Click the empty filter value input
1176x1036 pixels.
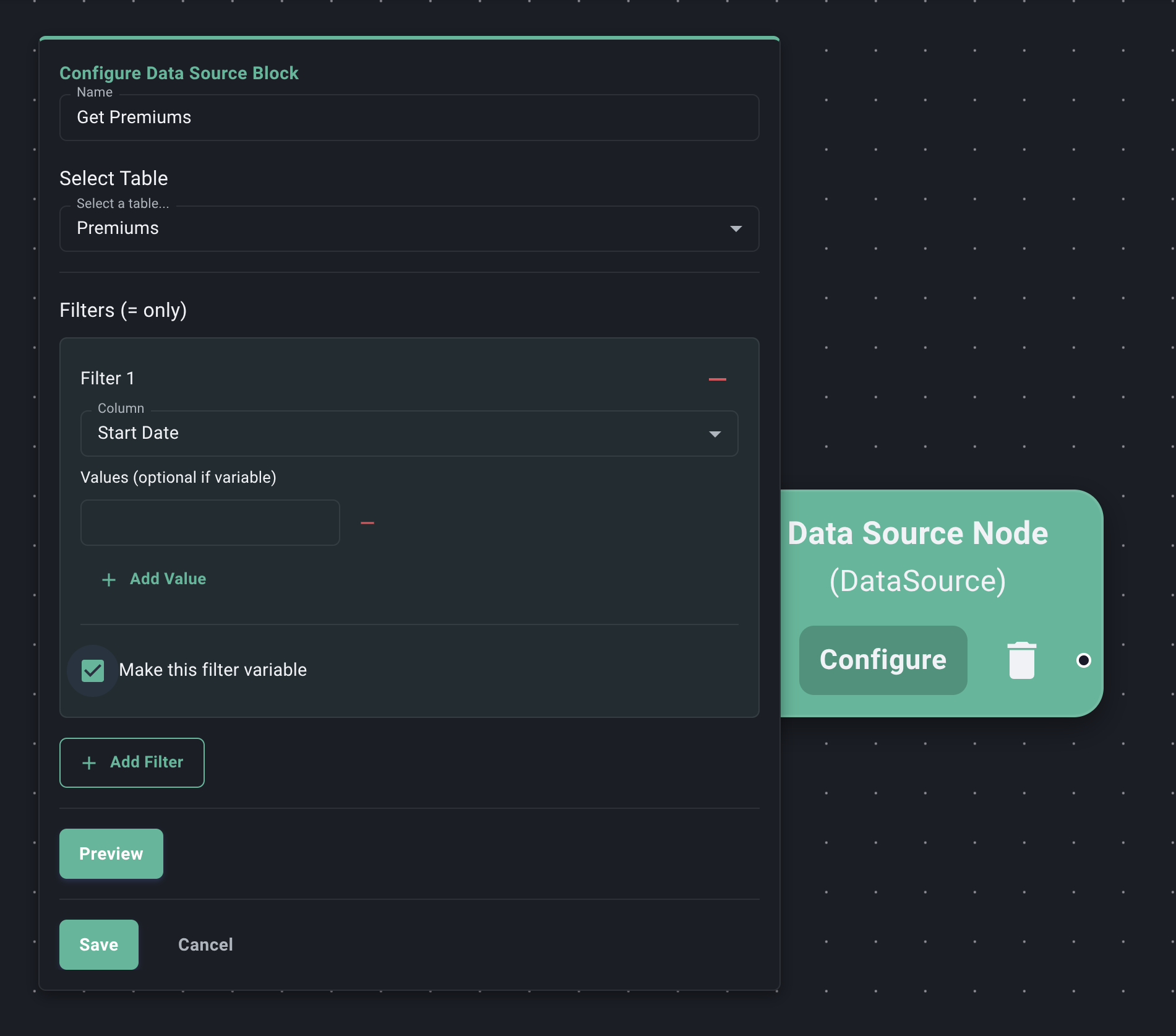coord(209,523)
